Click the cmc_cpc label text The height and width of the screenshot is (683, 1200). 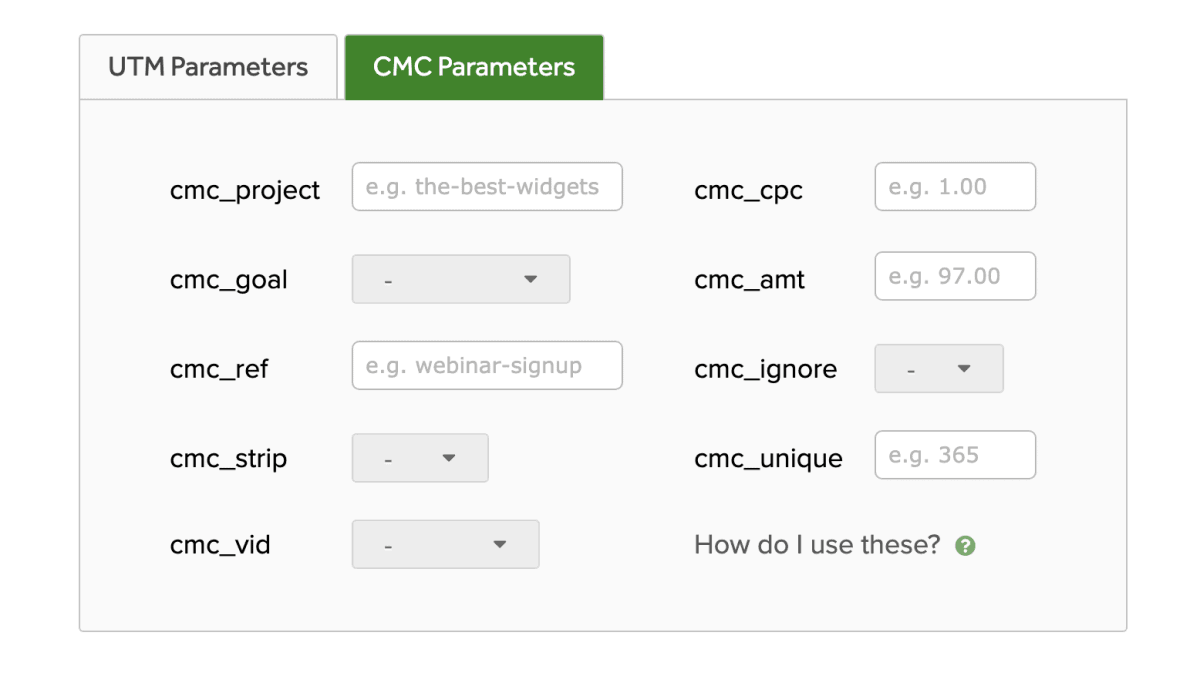pyautogui.click(x=748, y=190)
